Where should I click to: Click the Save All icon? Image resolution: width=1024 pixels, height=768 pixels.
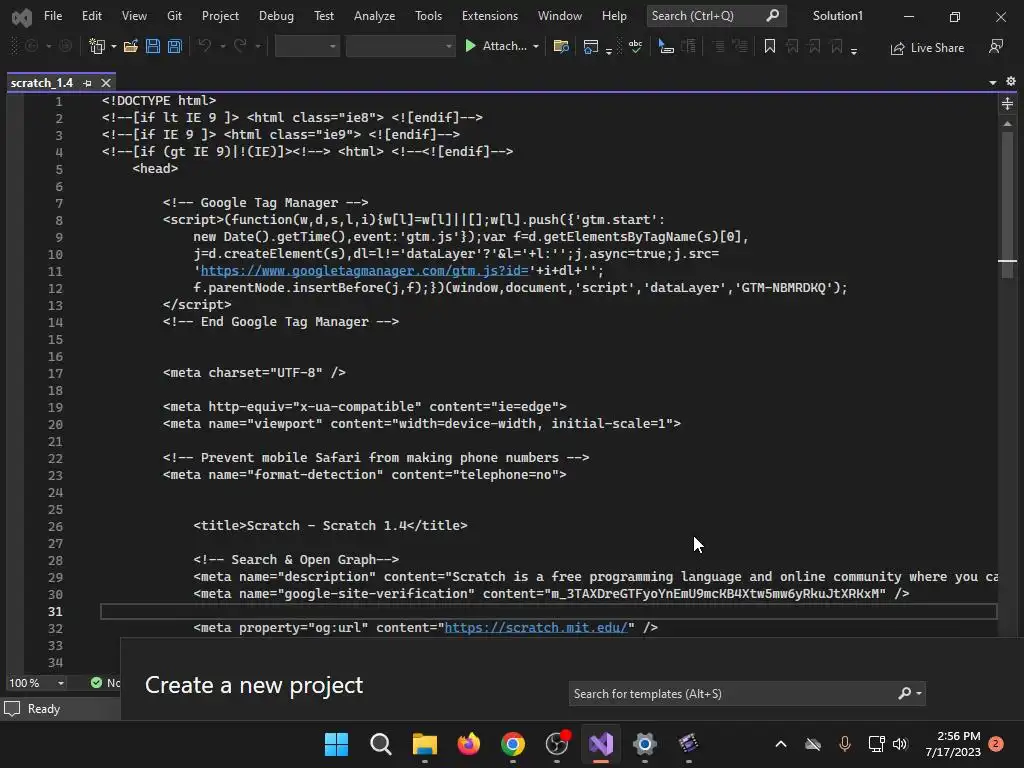pos(174,46)
